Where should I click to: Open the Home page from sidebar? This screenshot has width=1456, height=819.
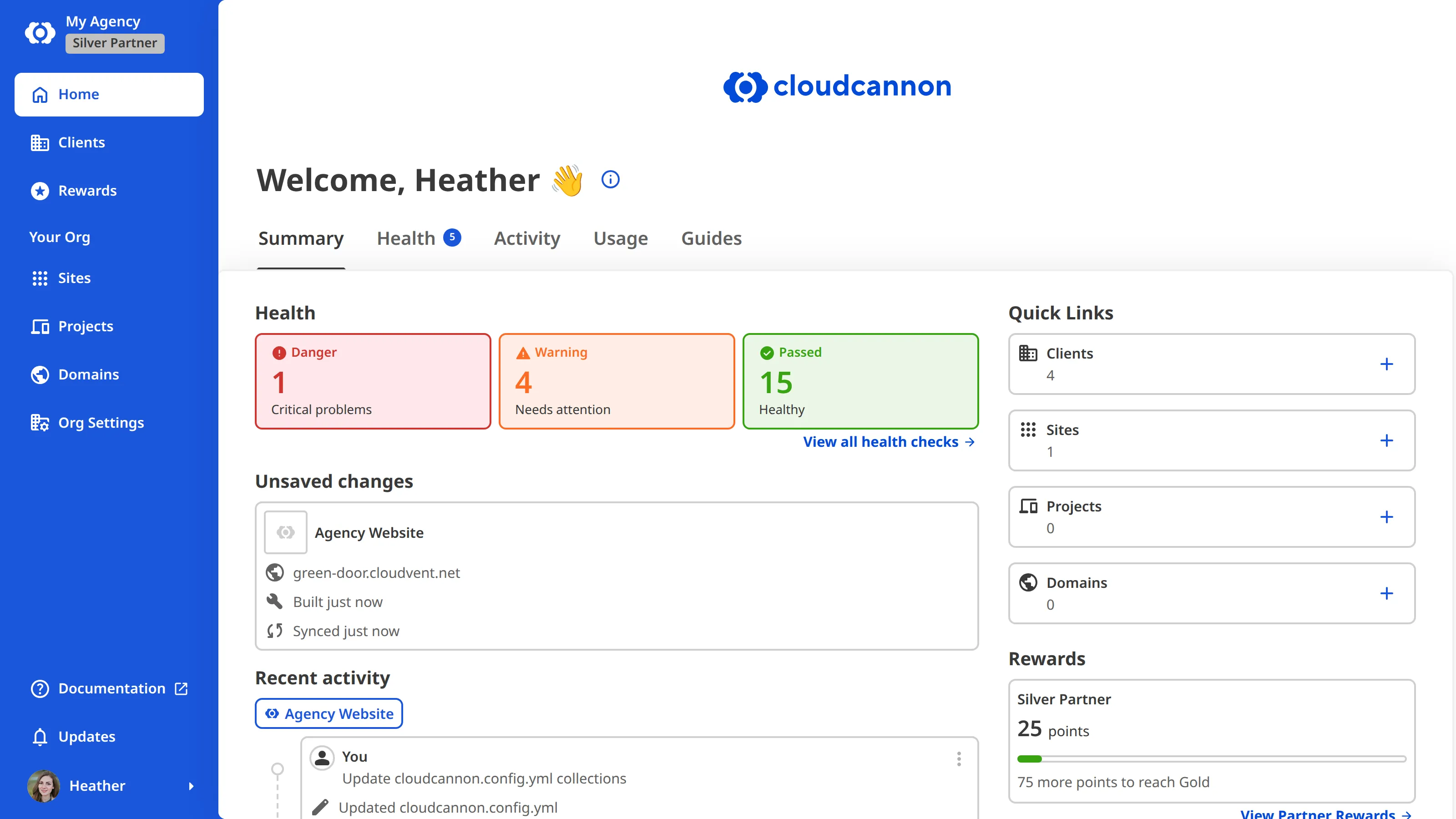[x=109, y=94]
